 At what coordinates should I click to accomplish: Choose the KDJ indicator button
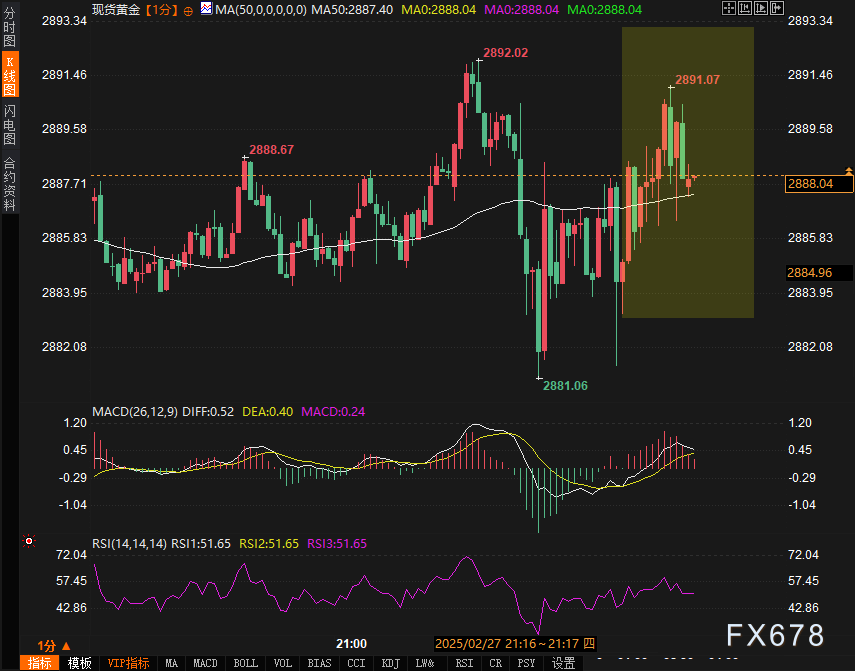tap(390, 663)
